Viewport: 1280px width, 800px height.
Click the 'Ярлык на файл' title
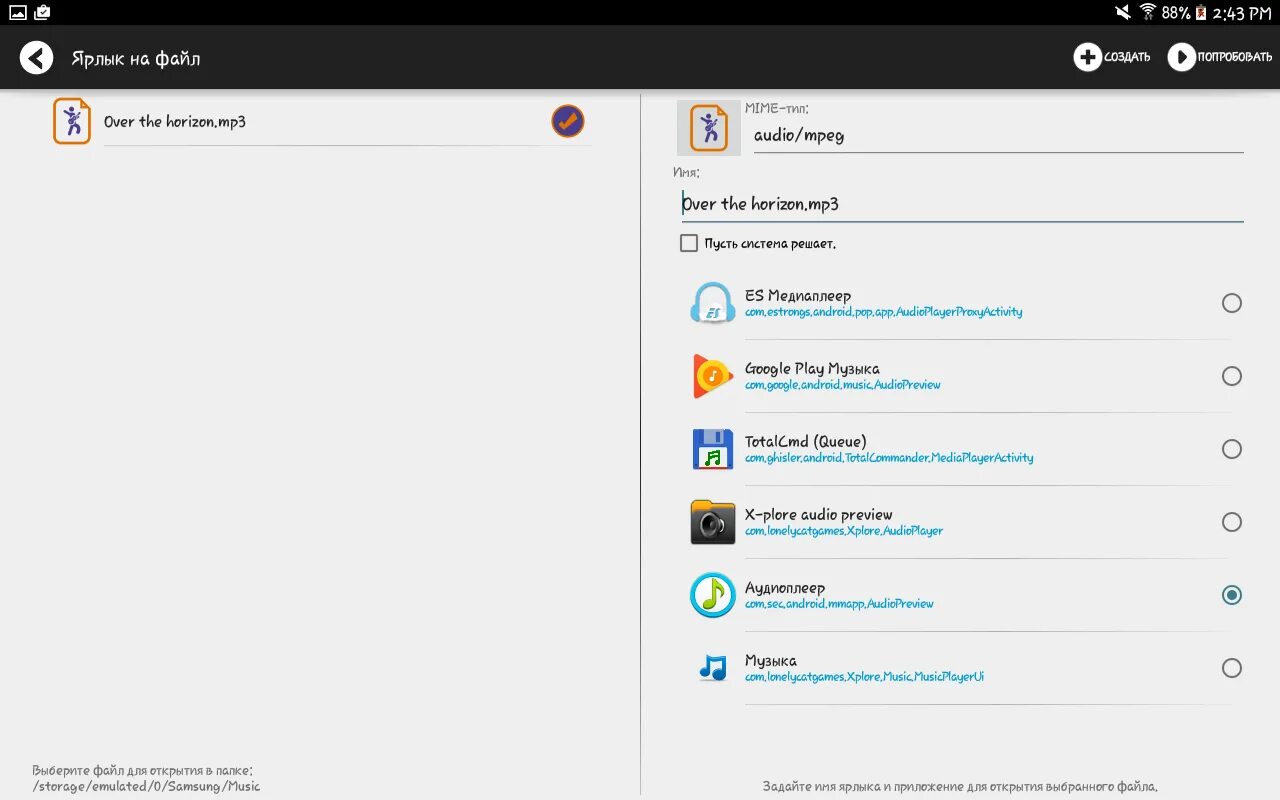pyautogui.click(x=136, y=59)
